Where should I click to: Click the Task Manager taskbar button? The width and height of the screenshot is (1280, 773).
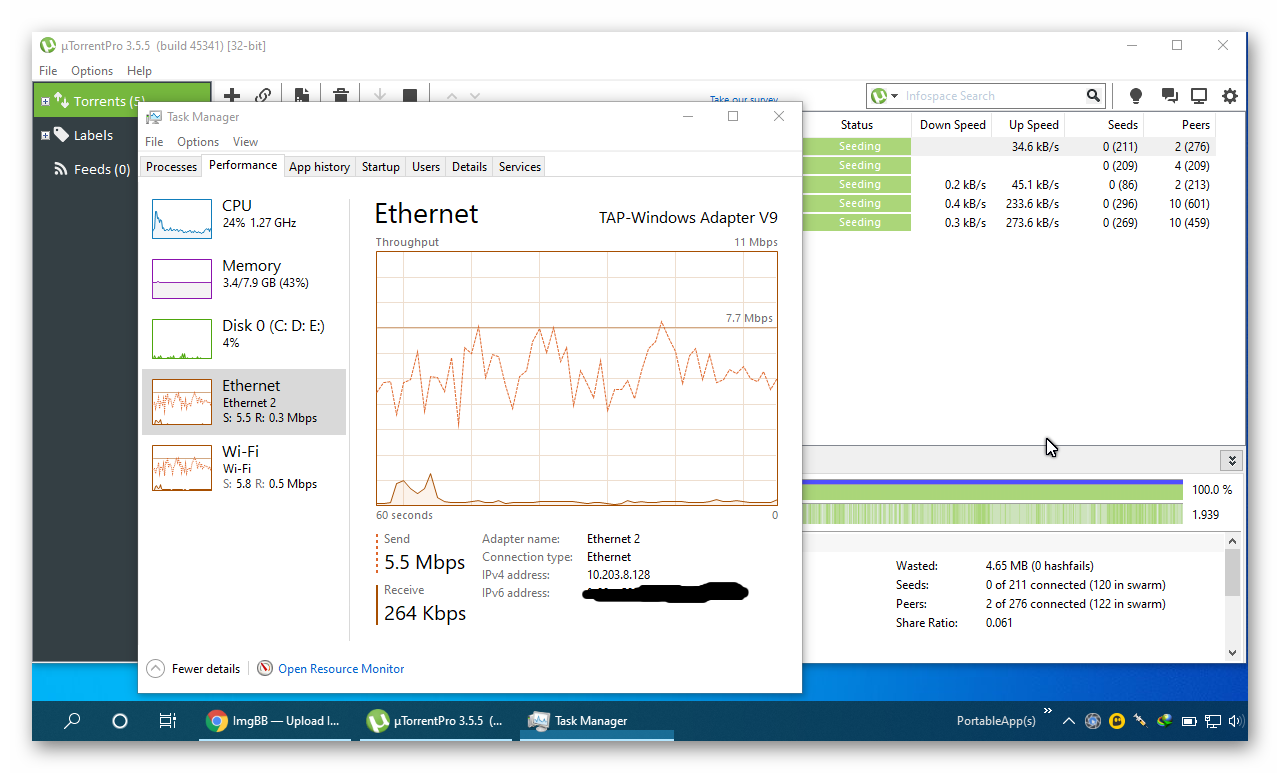click(596, 720)
